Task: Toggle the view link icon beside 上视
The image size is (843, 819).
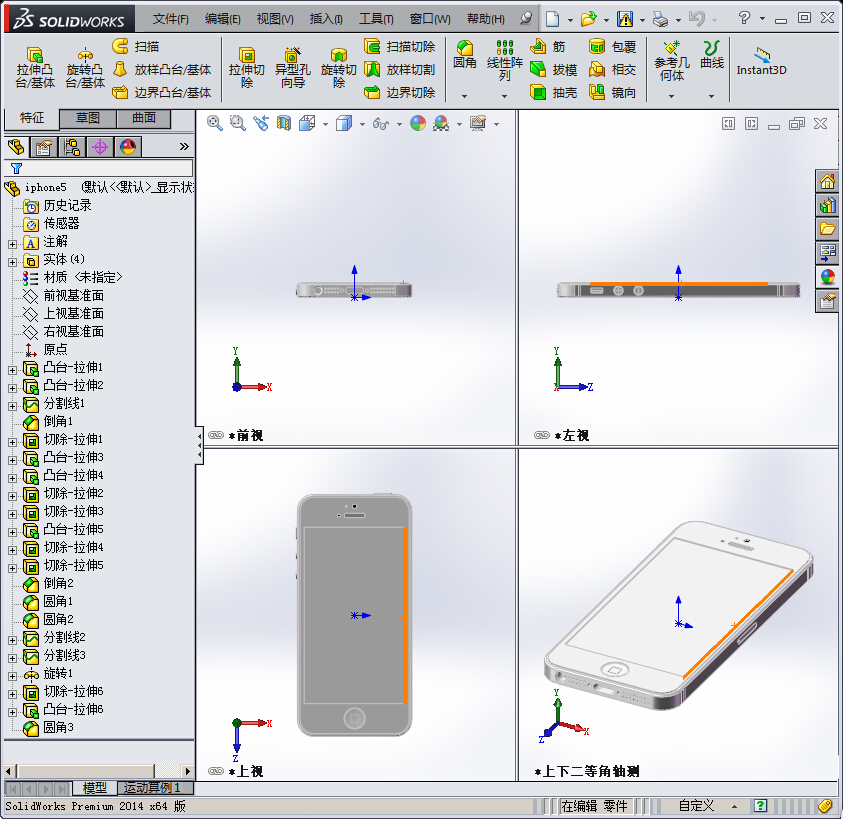Action: pyautogui.click(x=216, y=771)
